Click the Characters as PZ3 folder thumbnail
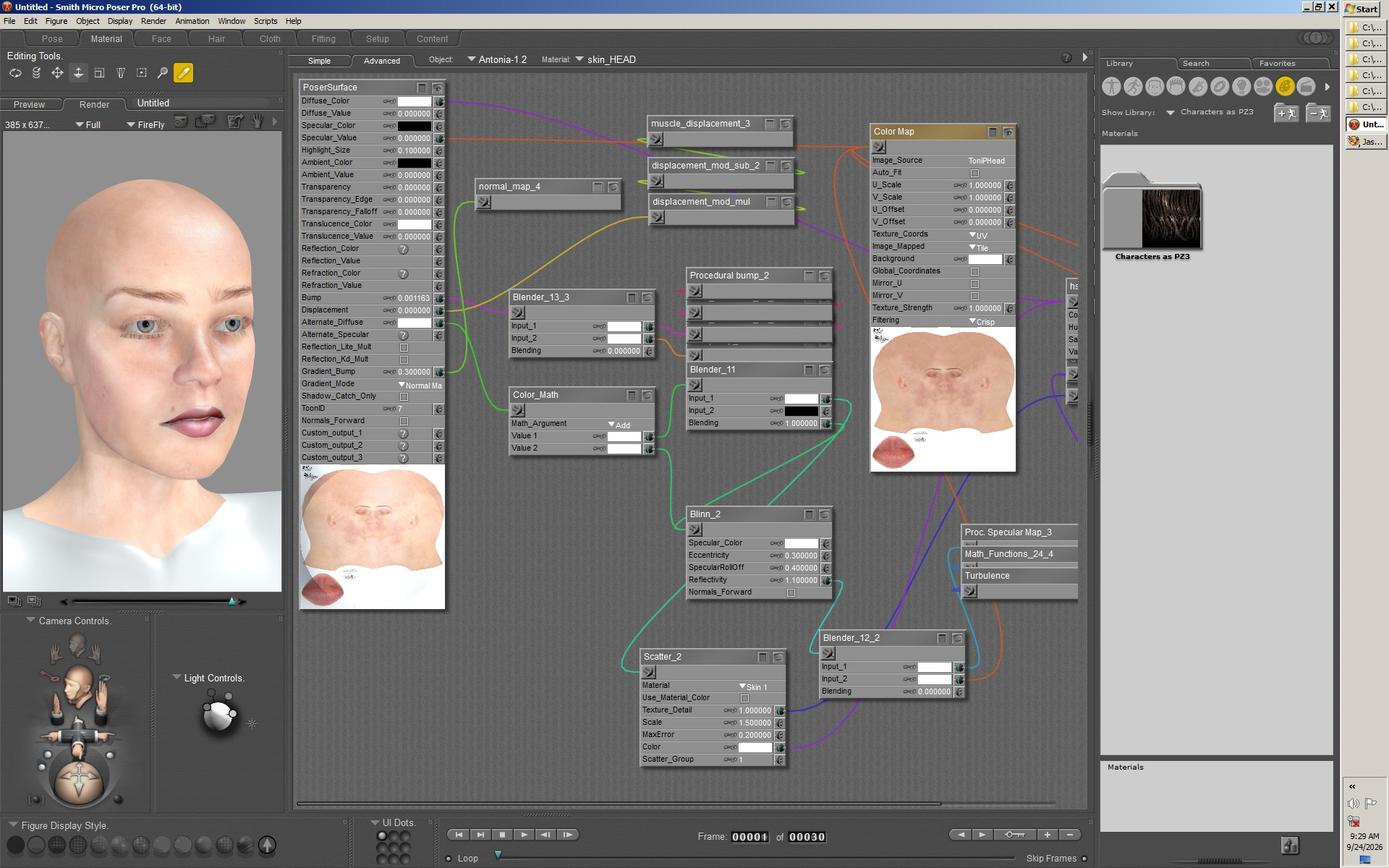Viewport: 1389px width, 868px height. pyautogui.click(x=1152, y=211)
